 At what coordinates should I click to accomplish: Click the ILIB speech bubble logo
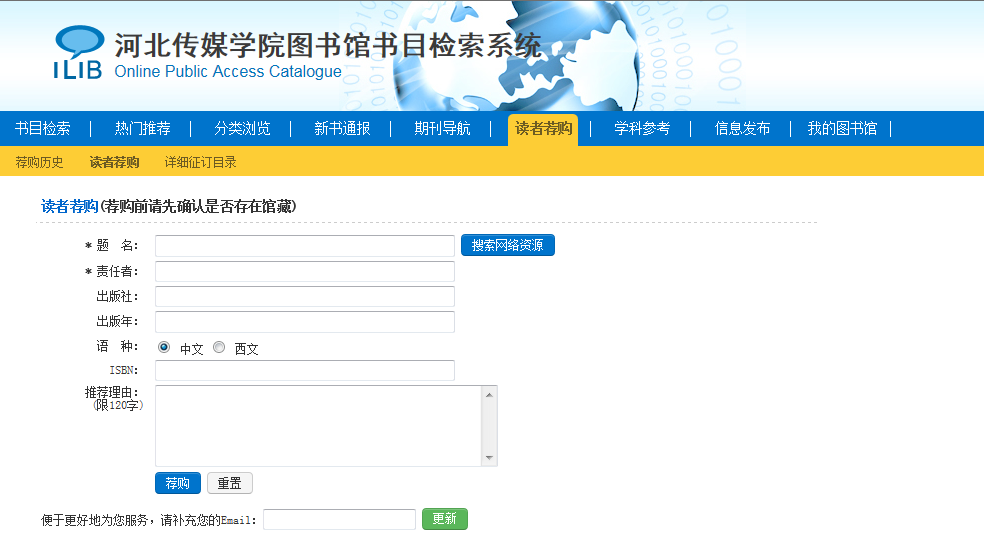[x=78, y=52]
